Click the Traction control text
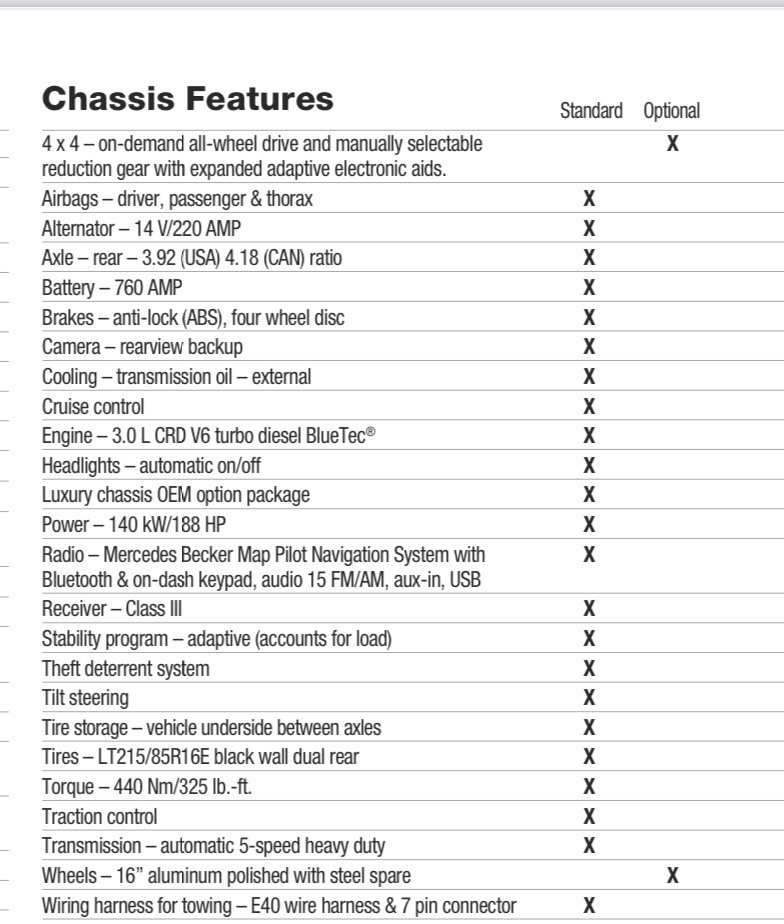This screenshot has height=924, width=784. 100,817
